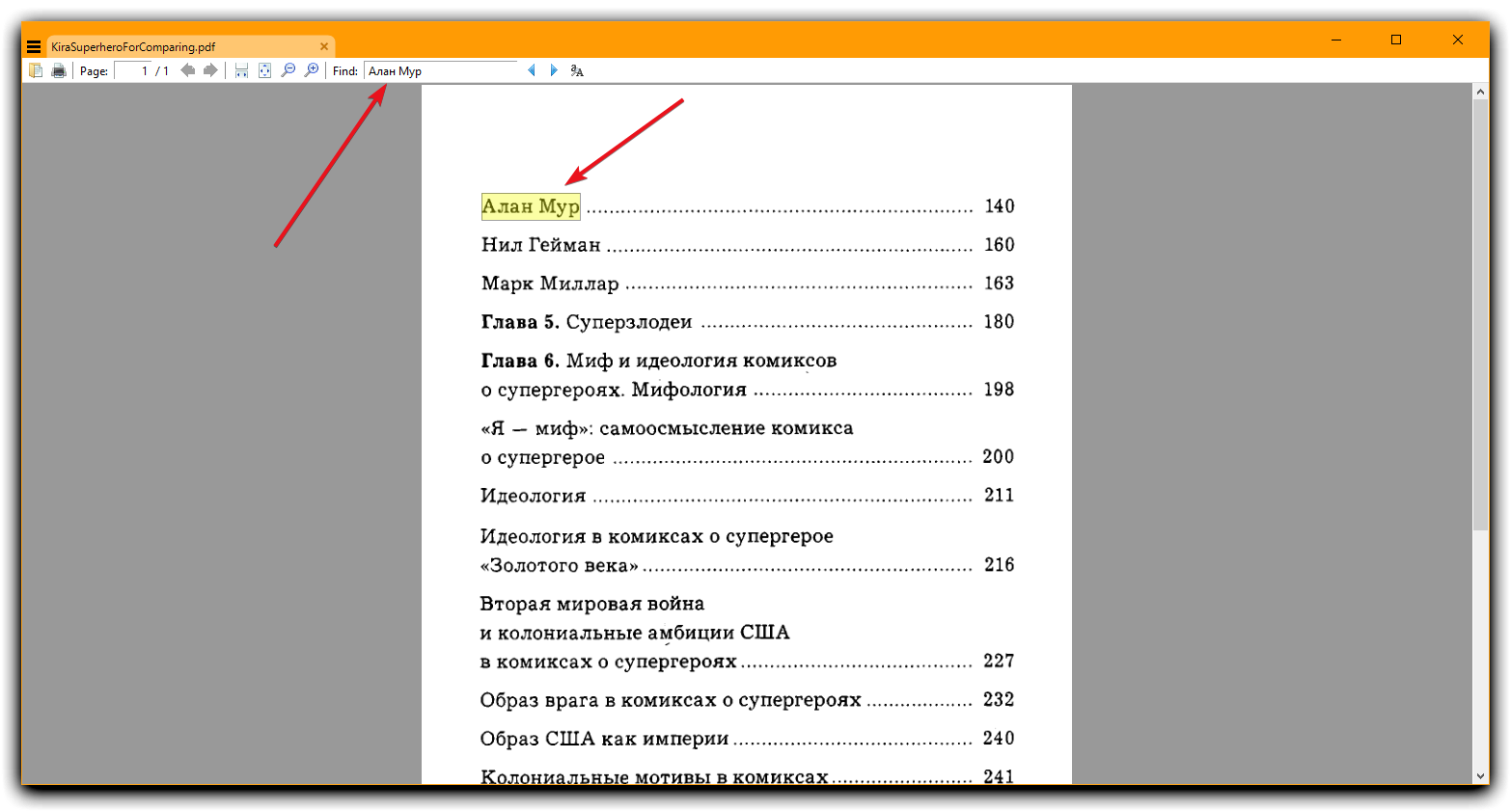Click the line «Золотого века»
This screenshot has width=1511, height=812.
[559, 565]
